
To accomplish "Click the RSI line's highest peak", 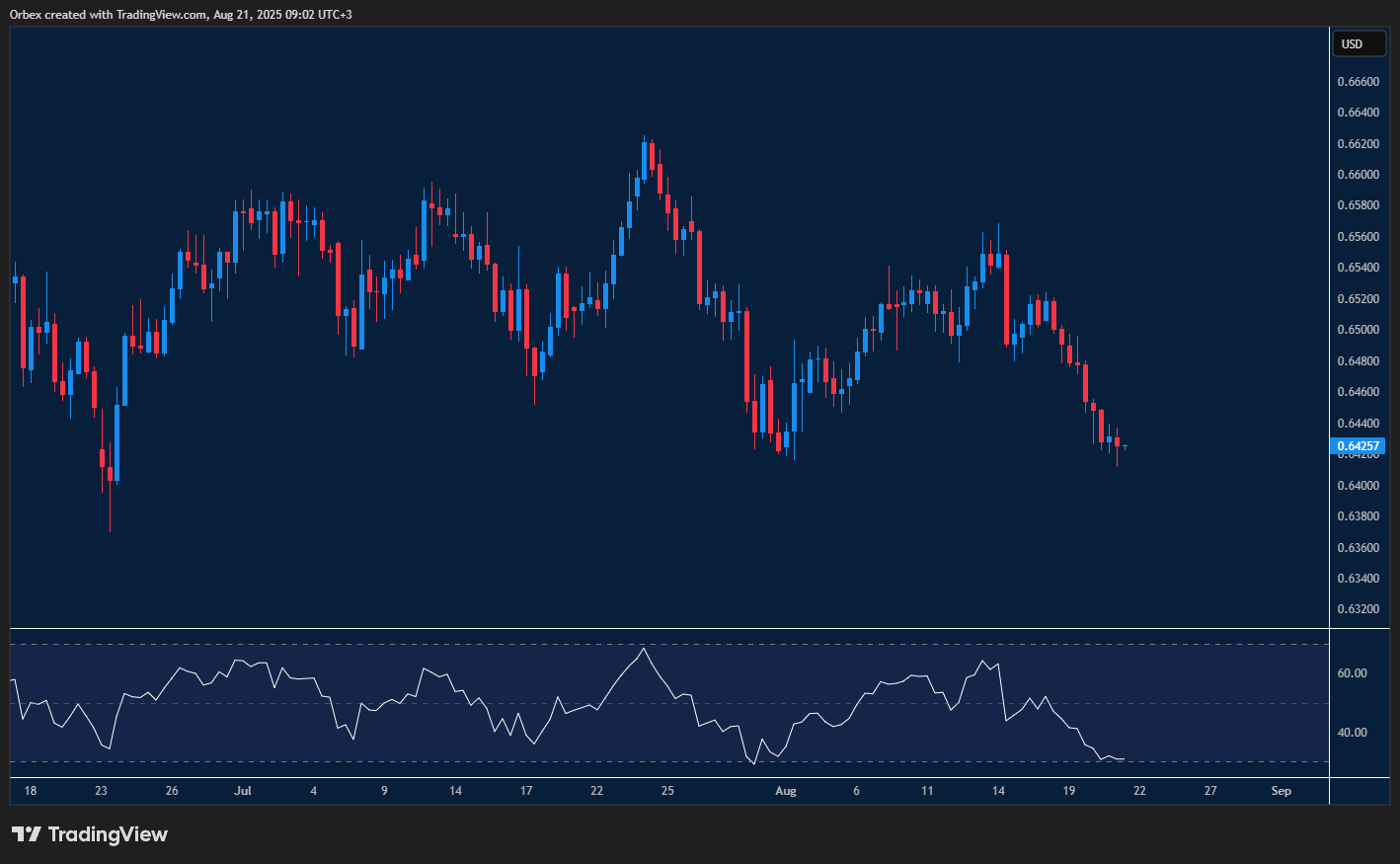I will pyautogui.click(x=644, y=649).
